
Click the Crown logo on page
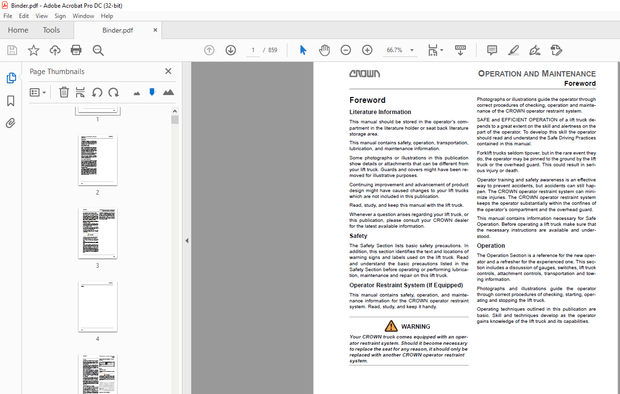tap(365, 74)
